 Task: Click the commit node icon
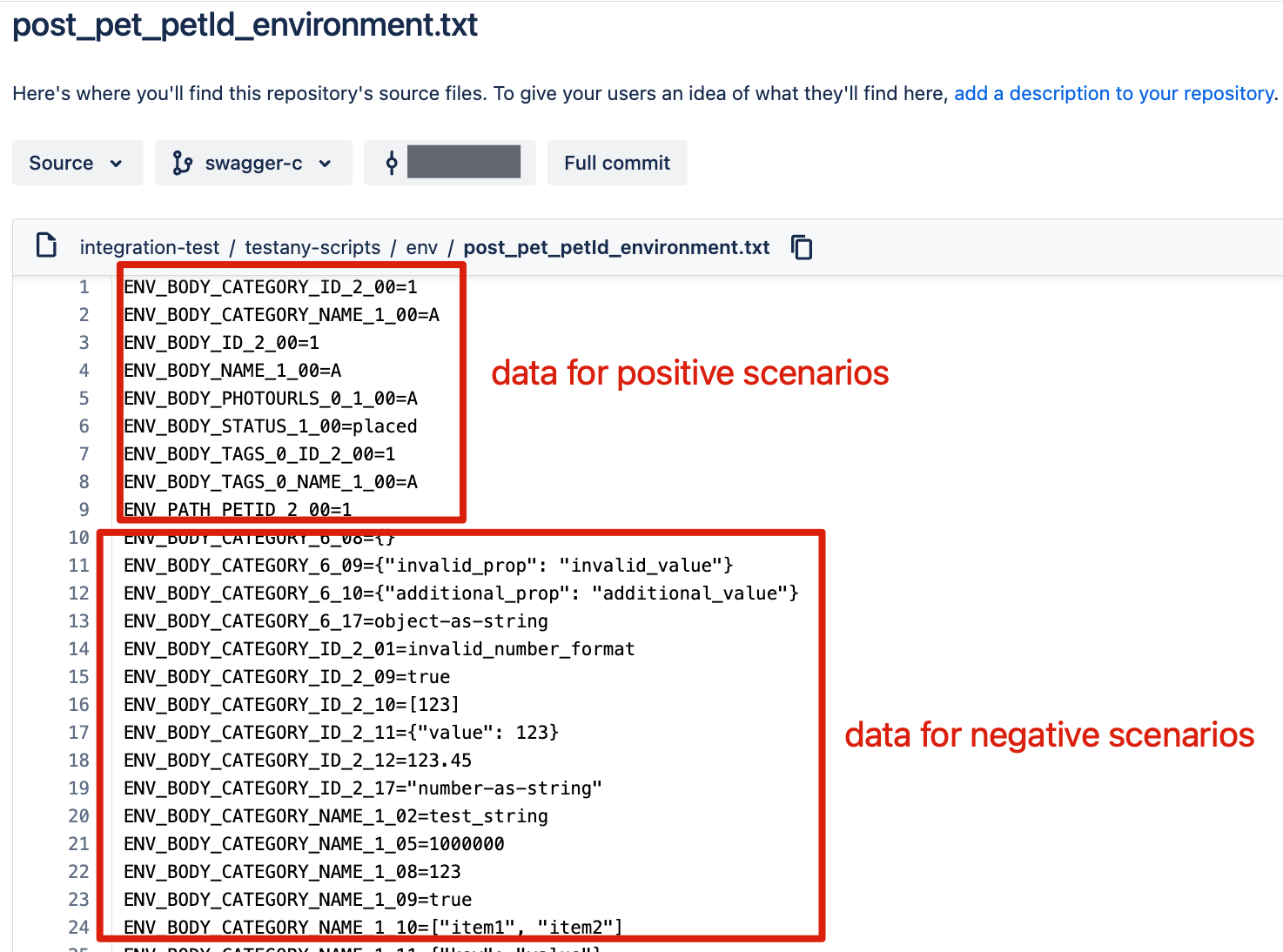point(392,163)
